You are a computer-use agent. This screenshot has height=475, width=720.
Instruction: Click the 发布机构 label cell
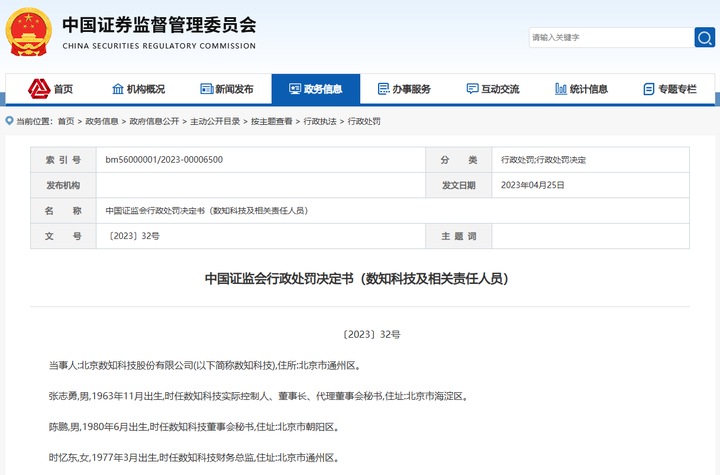pyautogui.click(x=63, y=185)
